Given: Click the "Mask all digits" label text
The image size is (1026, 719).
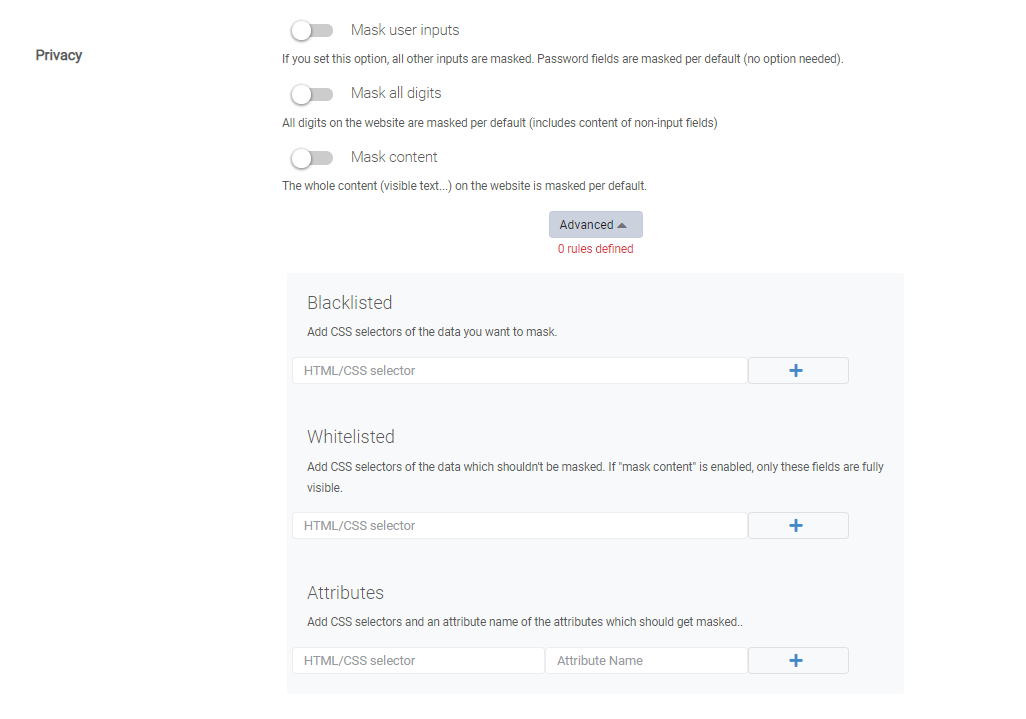Looking at the screenshot, I should pos(396,93).
